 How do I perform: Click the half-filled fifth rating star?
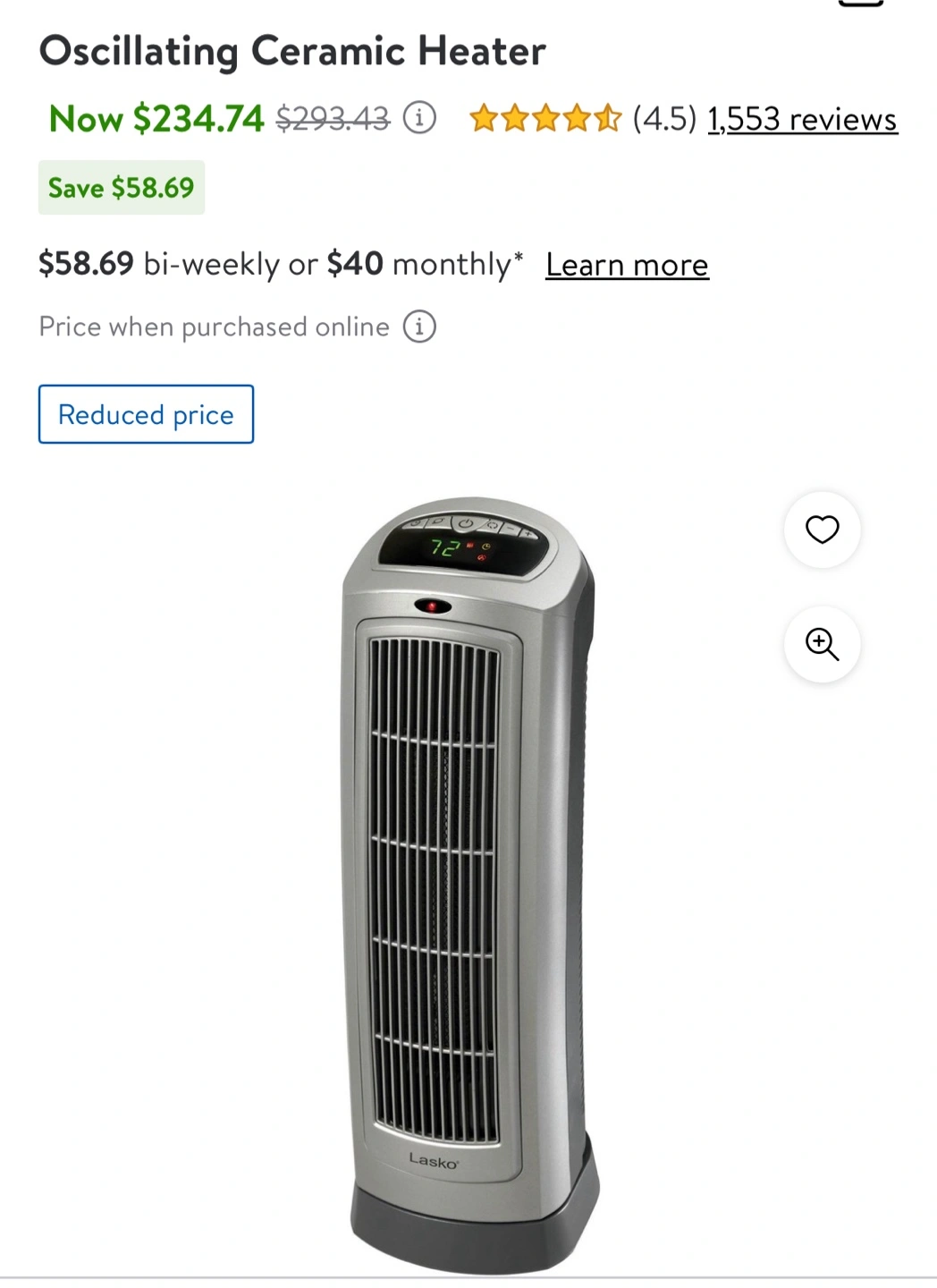606,118
